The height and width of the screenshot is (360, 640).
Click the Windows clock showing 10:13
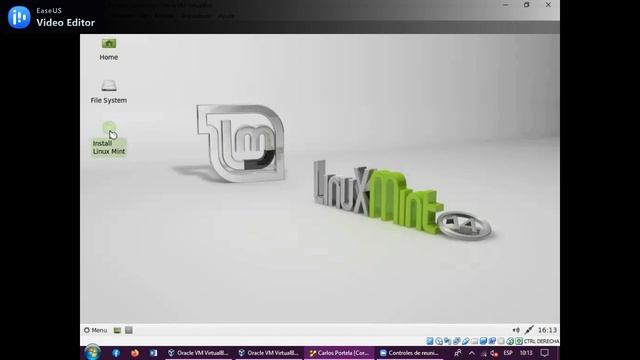526,353
